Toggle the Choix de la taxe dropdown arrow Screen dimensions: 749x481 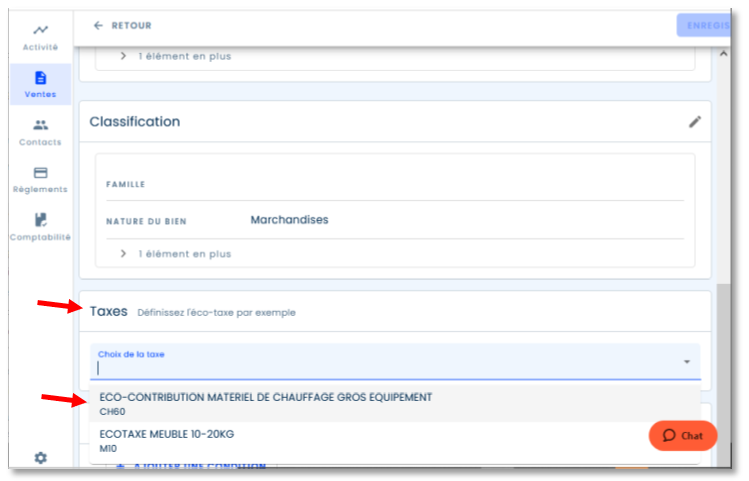coord(686,362)
